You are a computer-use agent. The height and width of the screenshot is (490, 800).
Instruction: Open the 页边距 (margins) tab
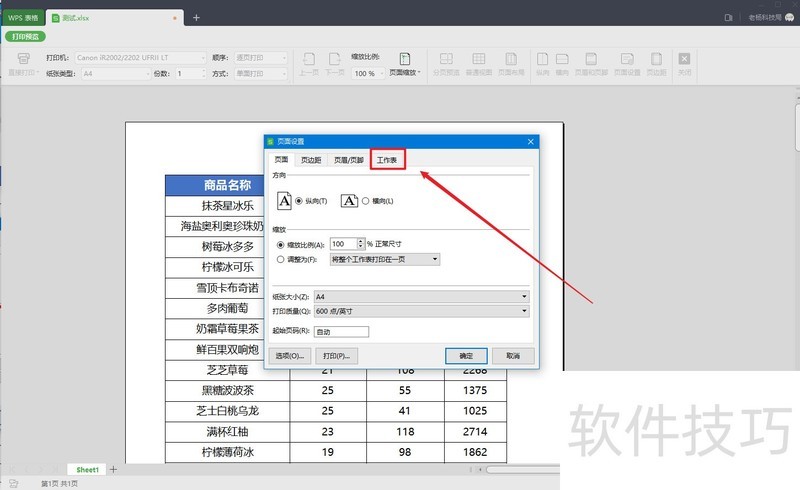311,160
